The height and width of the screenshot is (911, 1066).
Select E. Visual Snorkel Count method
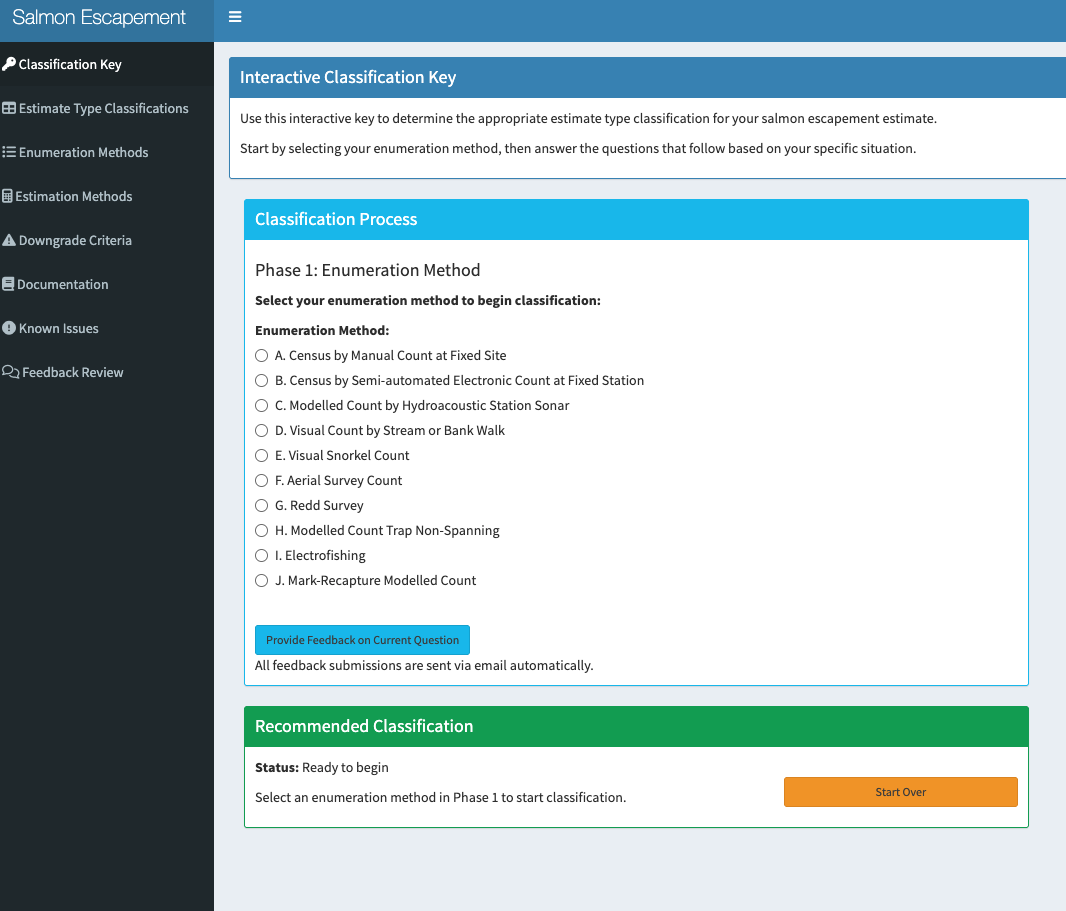(261, 455)
